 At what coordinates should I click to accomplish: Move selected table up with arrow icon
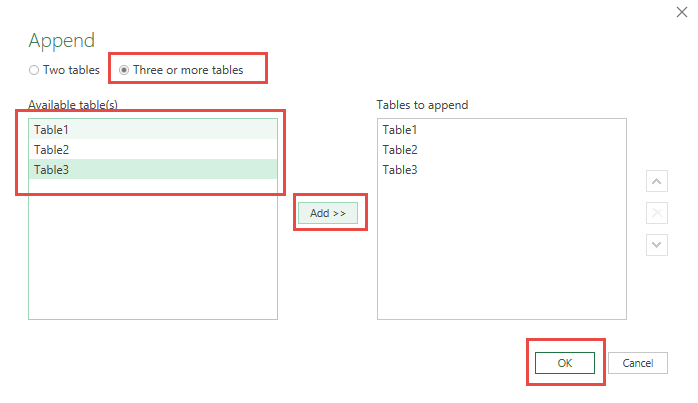(x=657, y=181)
